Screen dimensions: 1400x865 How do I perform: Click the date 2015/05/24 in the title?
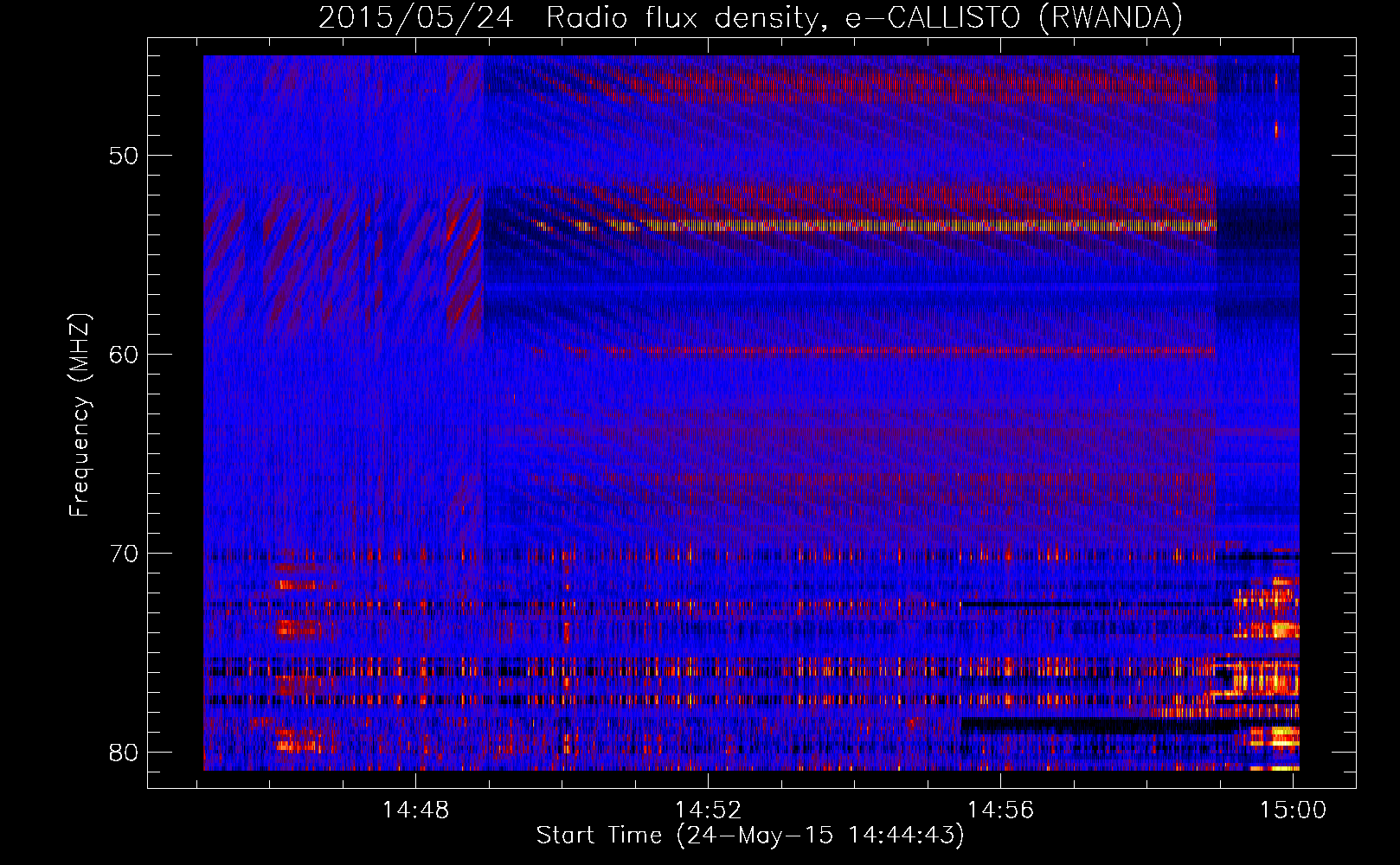coord(416,17)
